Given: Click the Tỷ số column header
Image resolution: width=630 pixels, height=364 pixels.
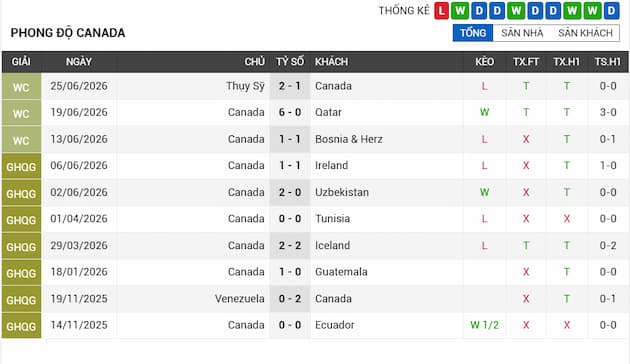Looking at the screenshot, I should (290, 61).
